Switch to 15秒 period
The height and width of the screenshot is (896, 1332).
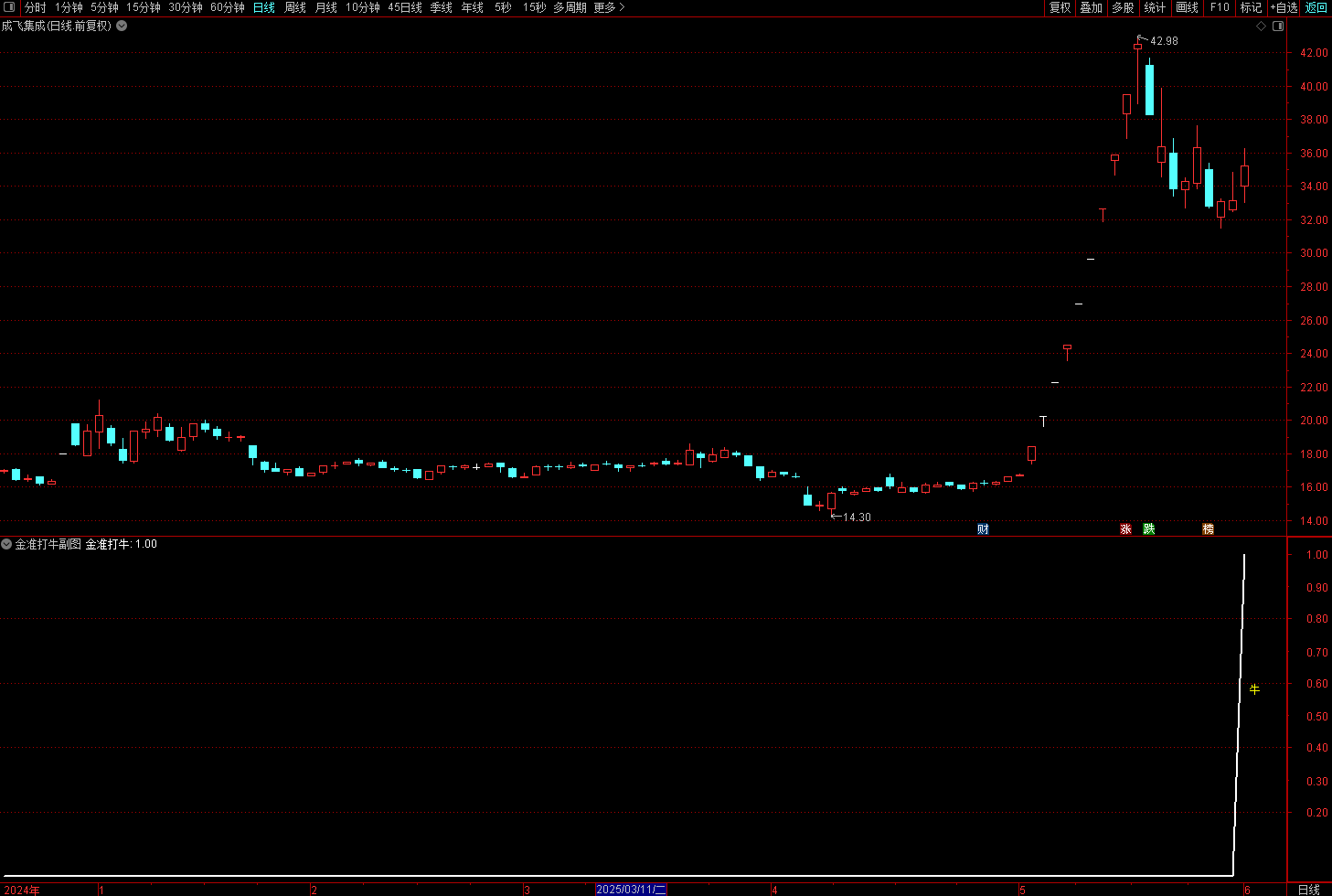[x=534, y=7]
